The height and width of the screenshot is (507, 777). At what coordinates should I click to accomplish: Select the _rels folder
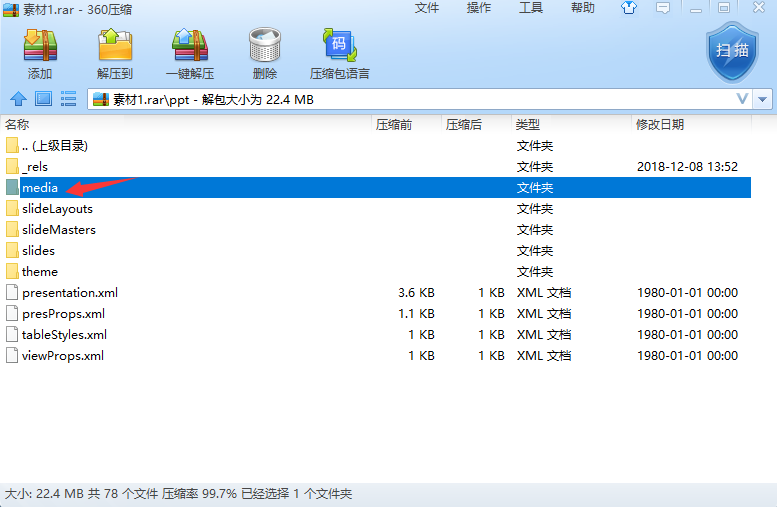coord(376,167)
